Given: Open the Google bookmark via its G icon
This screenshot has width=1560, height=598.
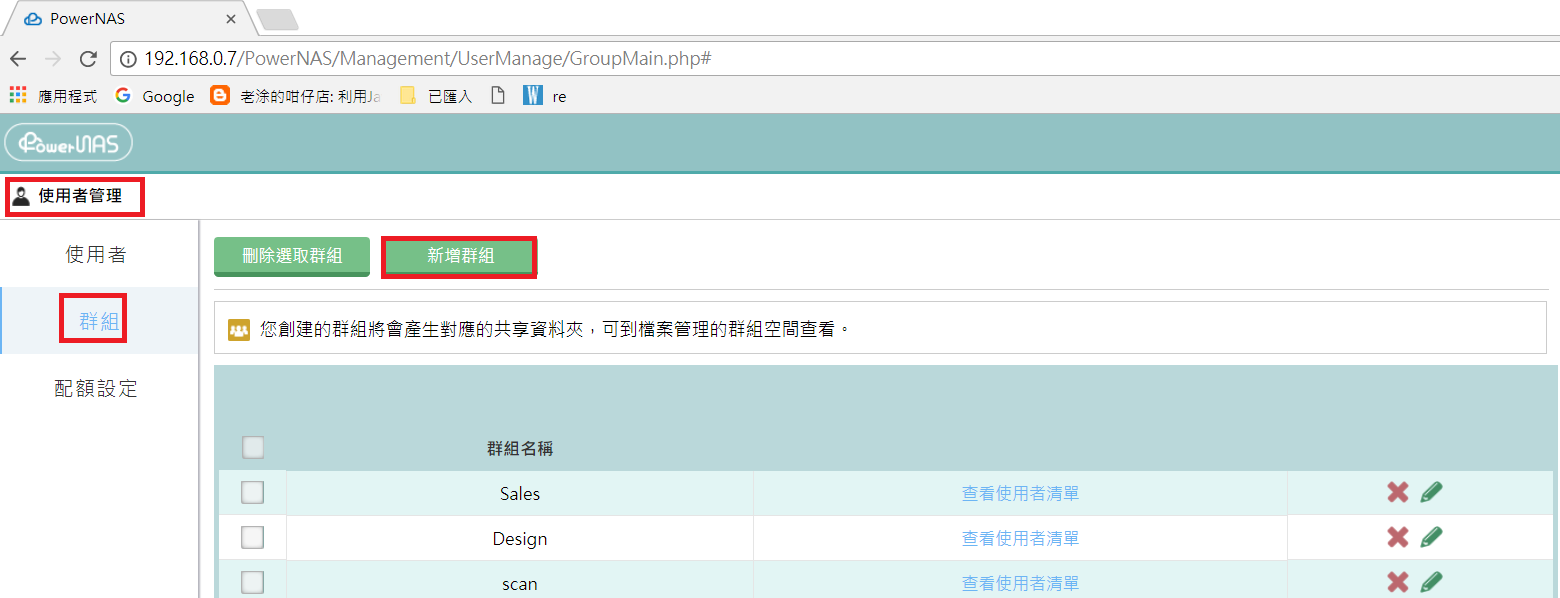Looking at the screenshot, I should click(x=122, y=95).
